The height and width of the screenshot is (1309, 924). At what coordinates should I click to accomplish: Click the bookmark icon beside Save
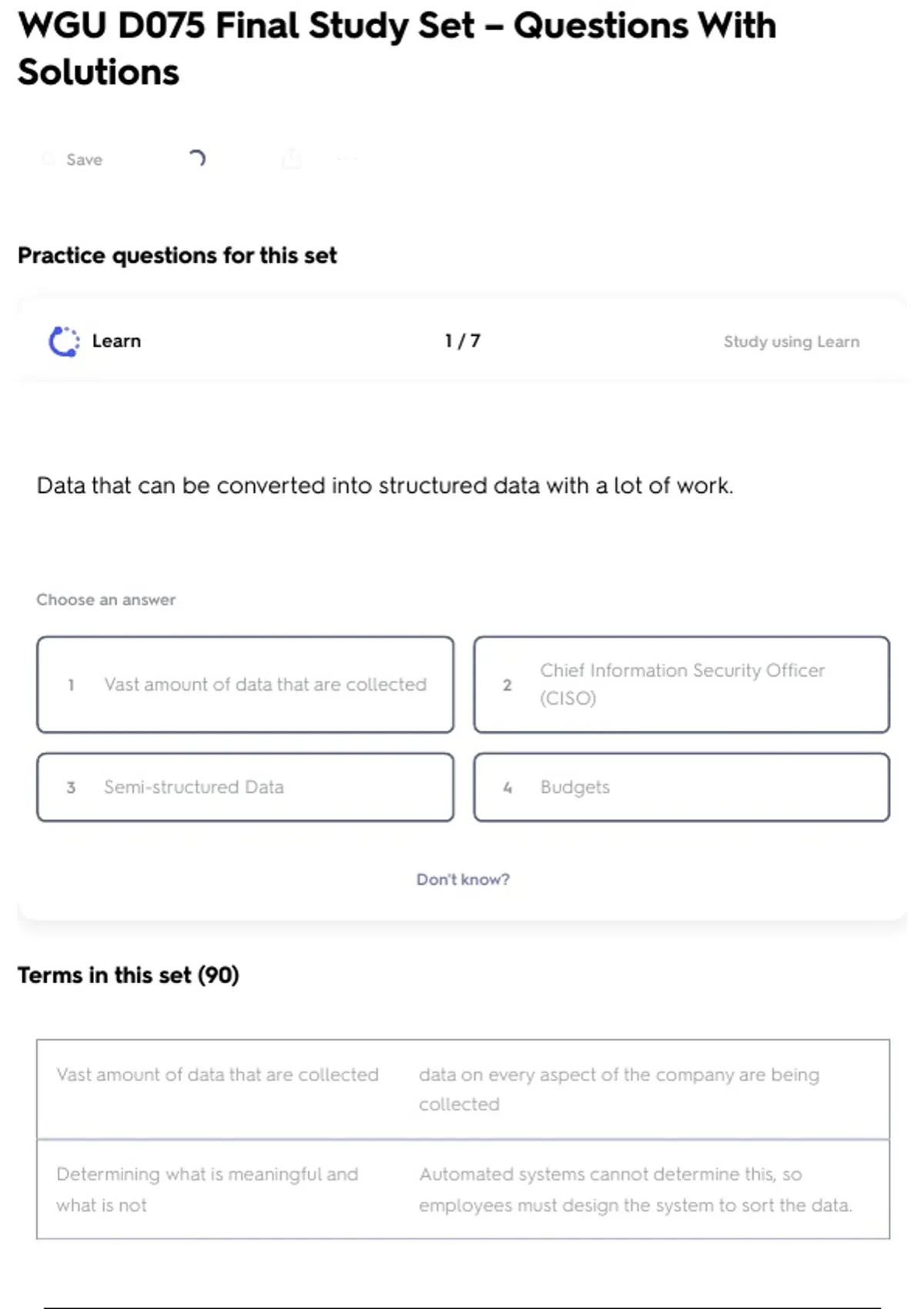[x=49, y=159]
